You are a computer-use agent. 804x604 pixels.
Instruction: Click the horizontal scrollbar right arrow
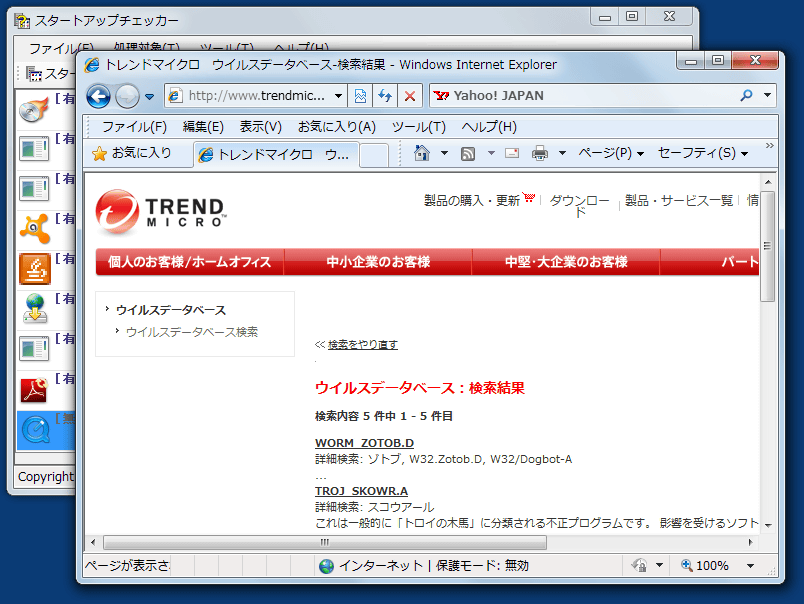[751, 542]
